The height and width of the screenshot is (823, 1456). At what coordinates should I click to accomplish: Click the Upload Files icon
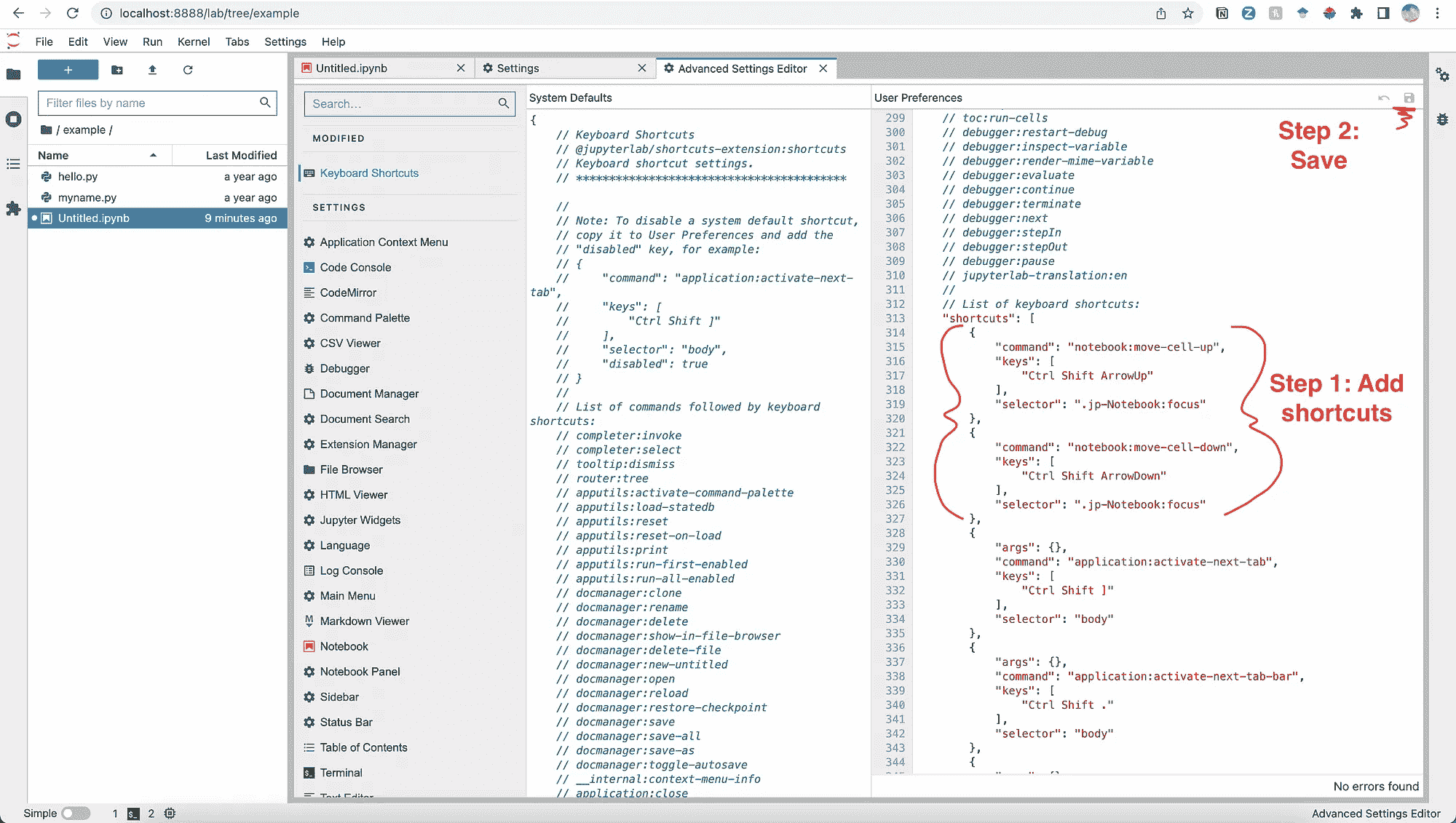point(152,70)
